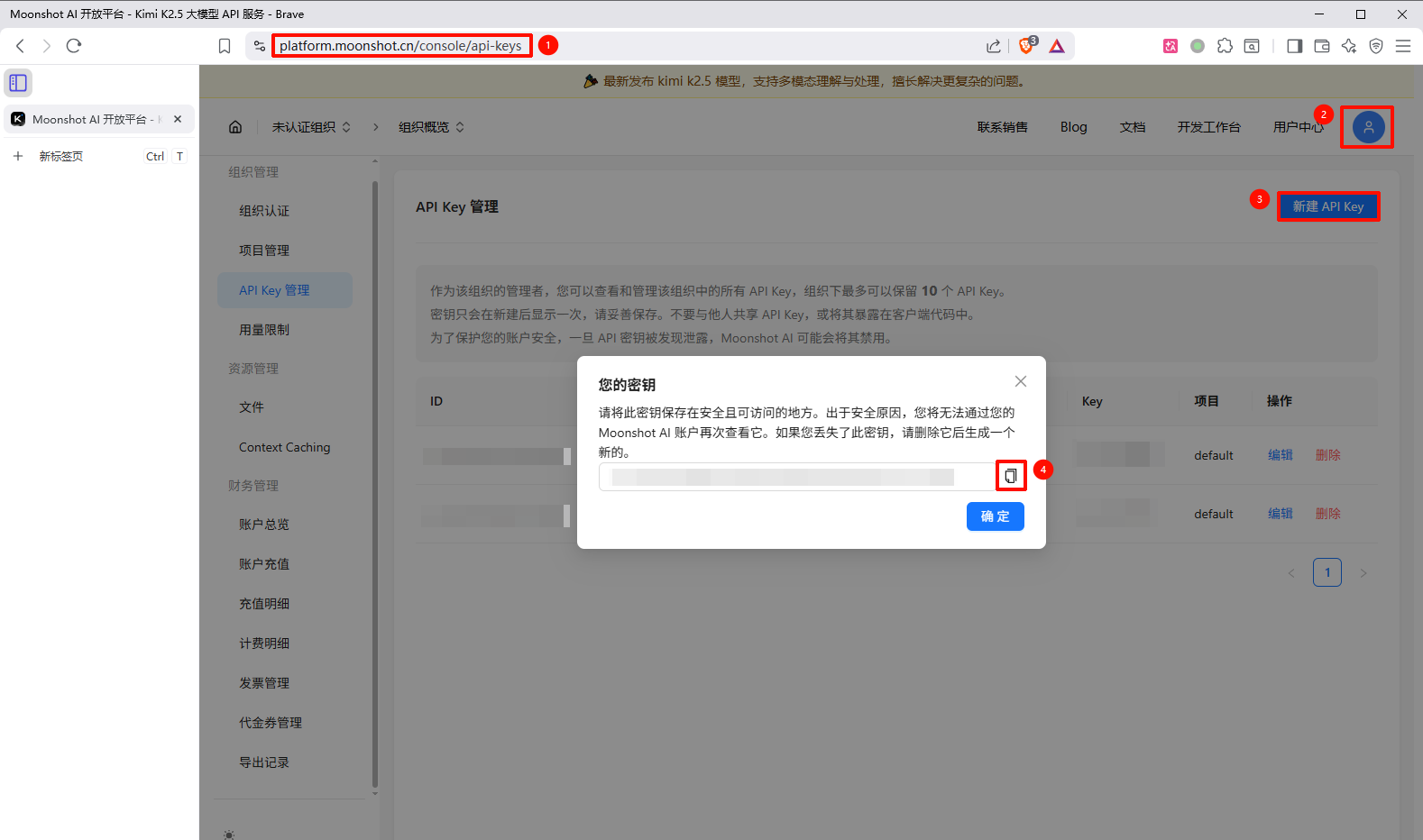This screenshot has width=1423, height=840.
Task: Expand the 未认证组织 organization dropdown
Action: pyautogui.click(x=311, y=127)
